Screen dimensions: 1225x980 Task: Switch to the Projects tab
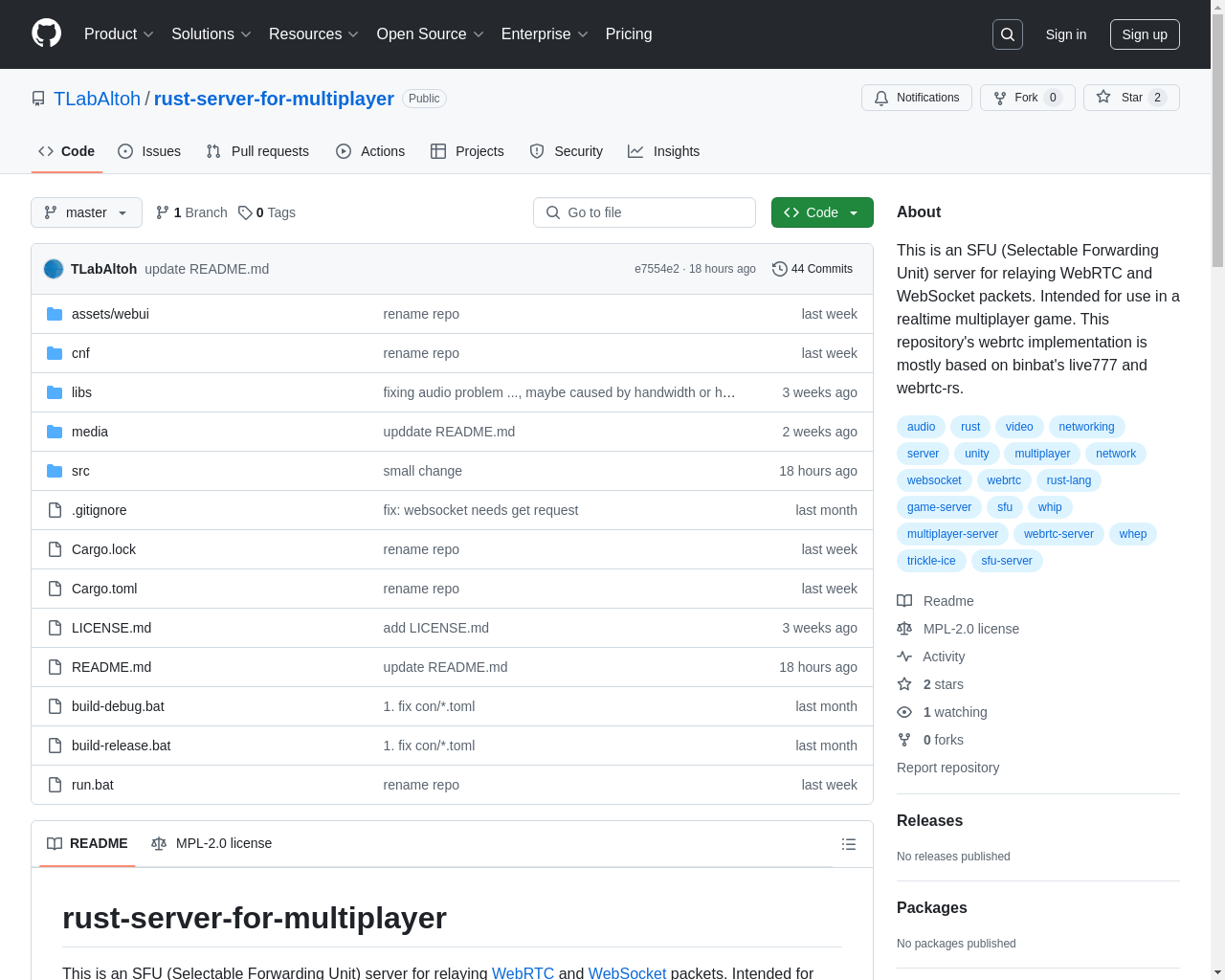[x=467, y=151]
